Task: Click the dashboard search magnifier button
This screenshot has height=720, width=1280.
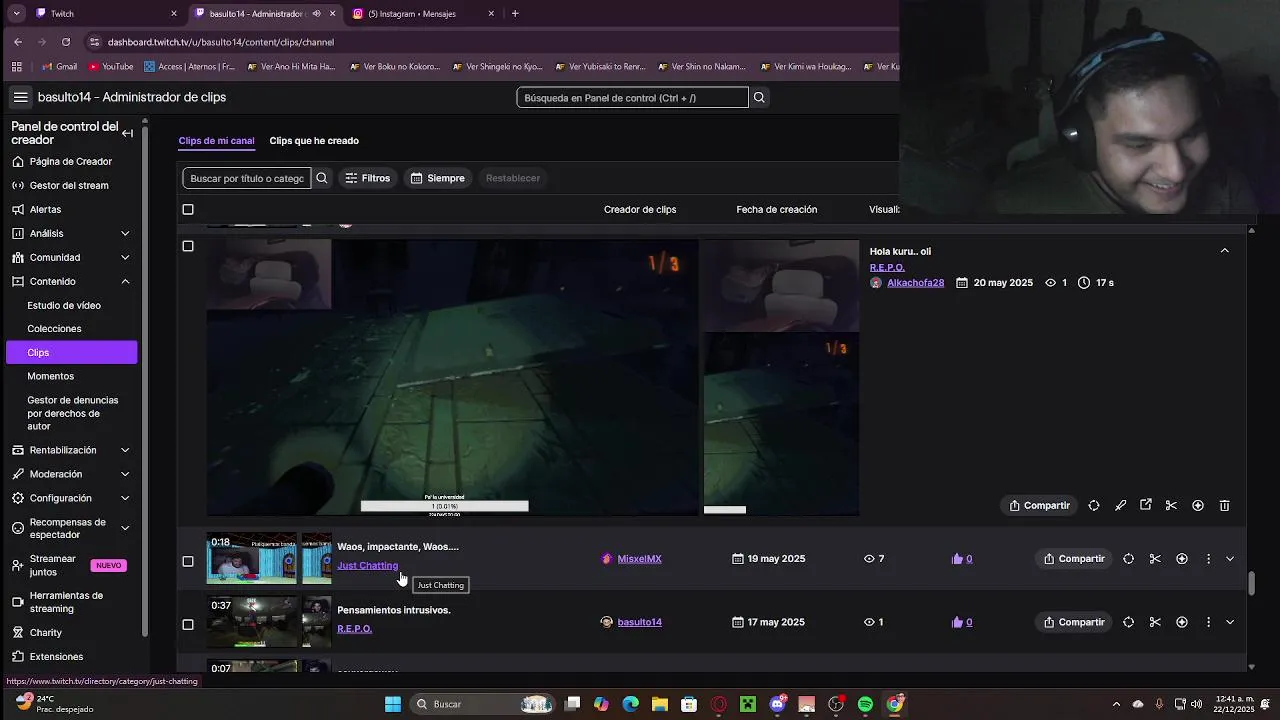Action: coord(759,97)
